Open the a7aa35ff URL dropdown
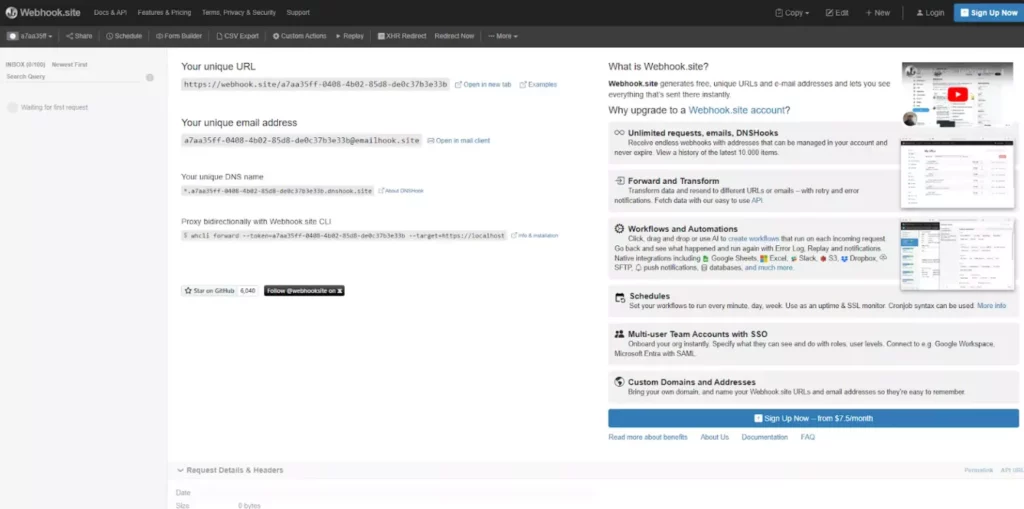1024x509 pixels. pyautogui.click(x=31, y=36)
